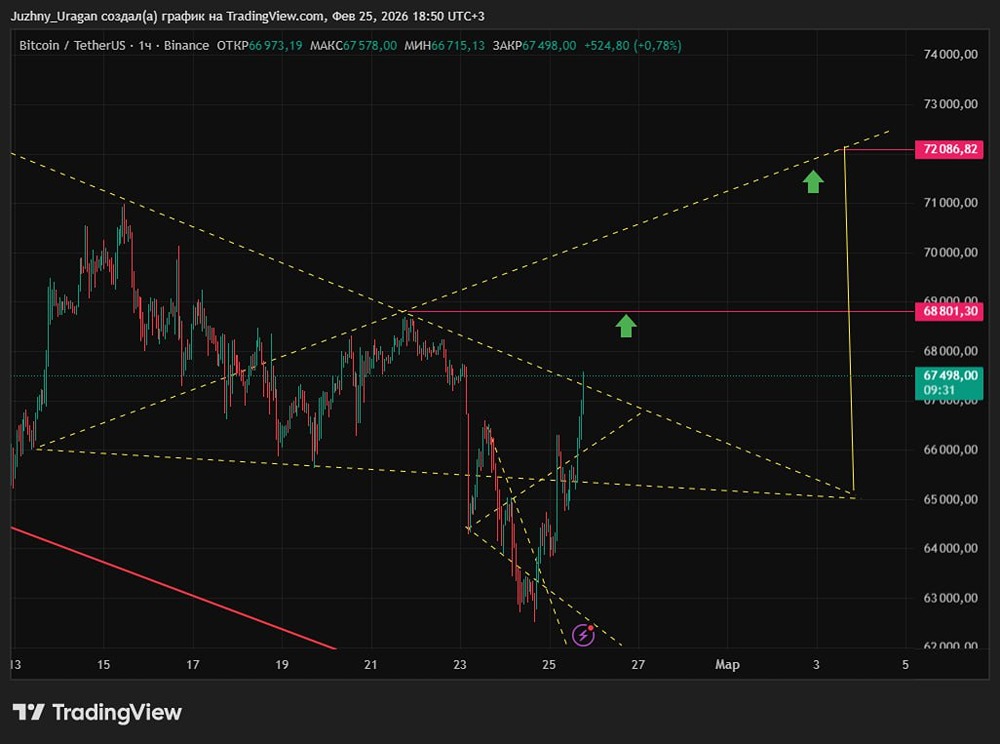Click the Bitcoin / TetherUS symbol title
This screenshot has width=1000, height=744.
click(71, 45)
